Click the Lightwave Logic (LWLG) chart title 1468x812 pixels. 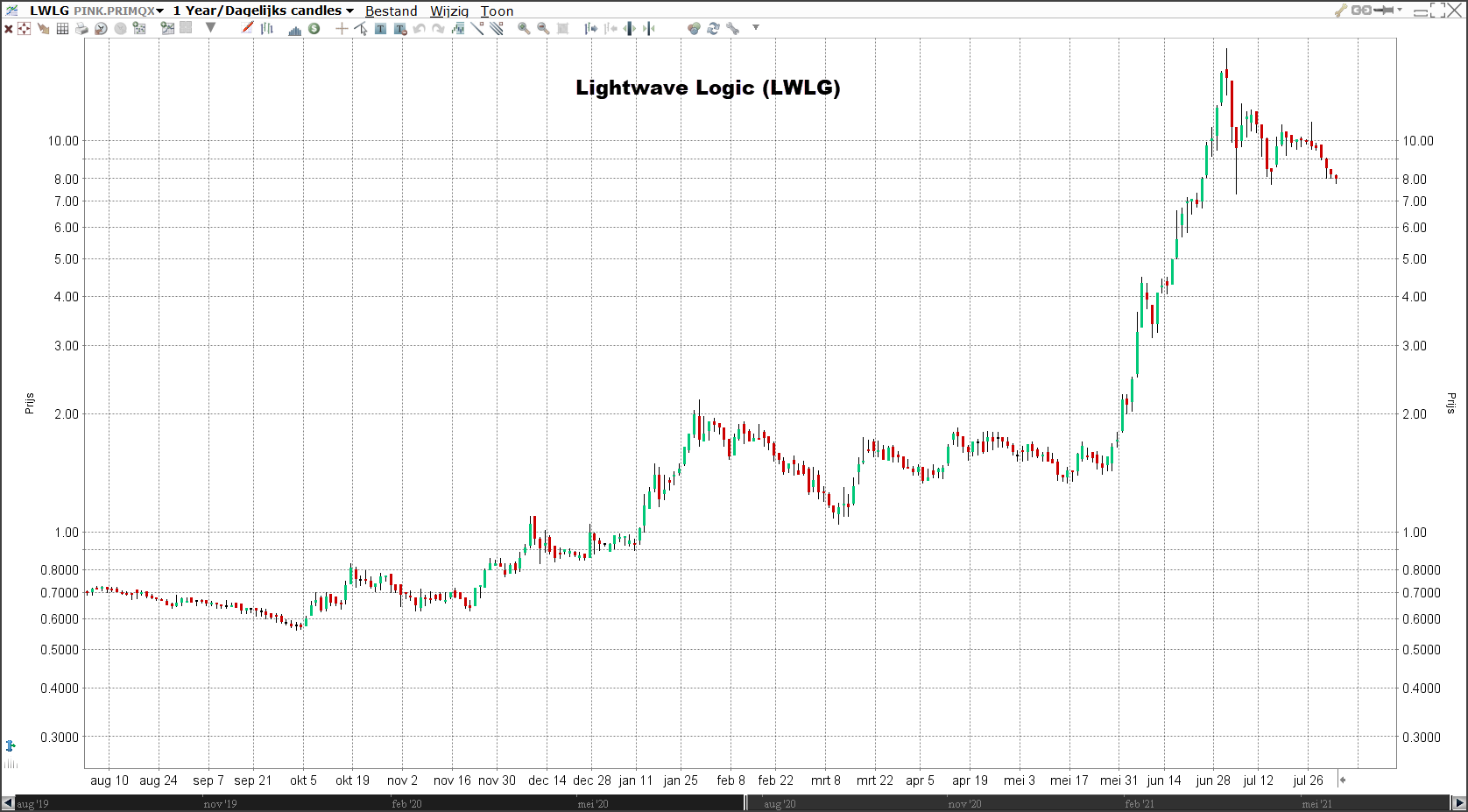tap(708, 88)
